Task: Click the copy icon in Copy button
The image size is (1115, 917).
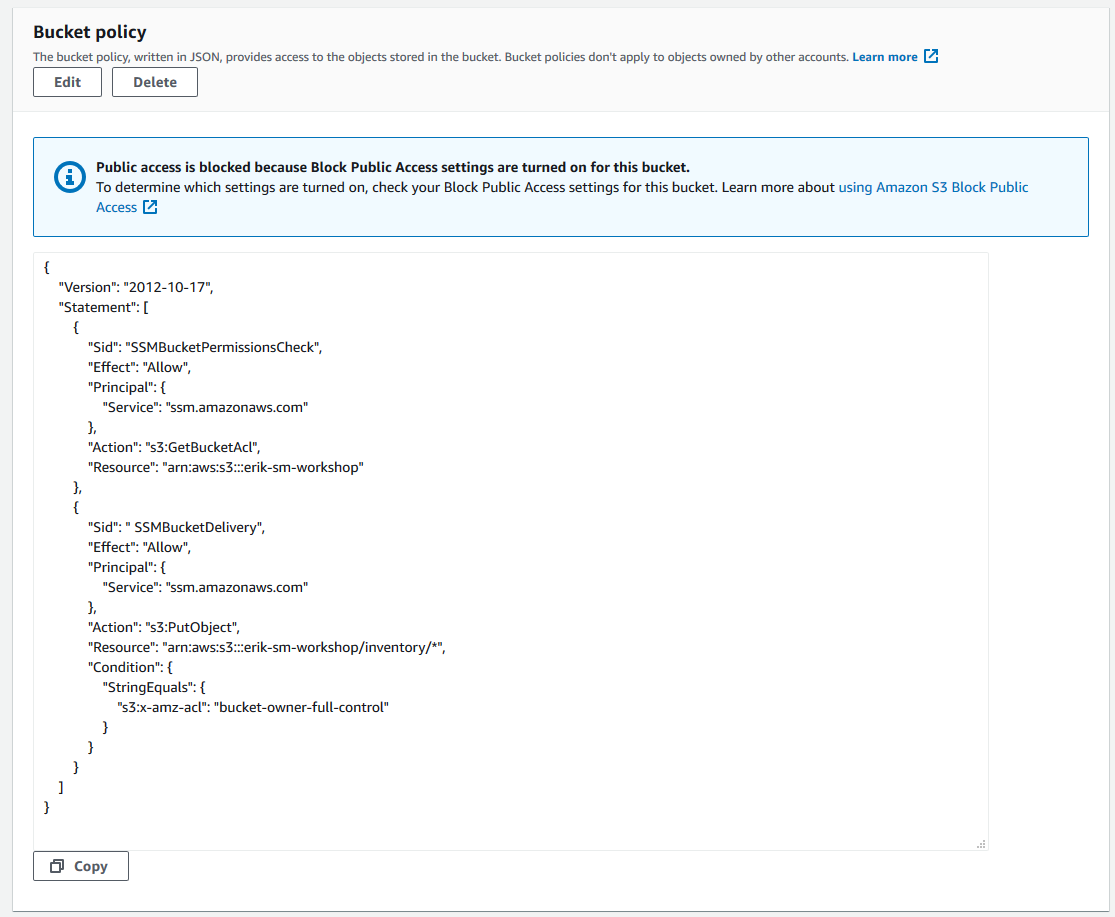Action: (57, 866)
